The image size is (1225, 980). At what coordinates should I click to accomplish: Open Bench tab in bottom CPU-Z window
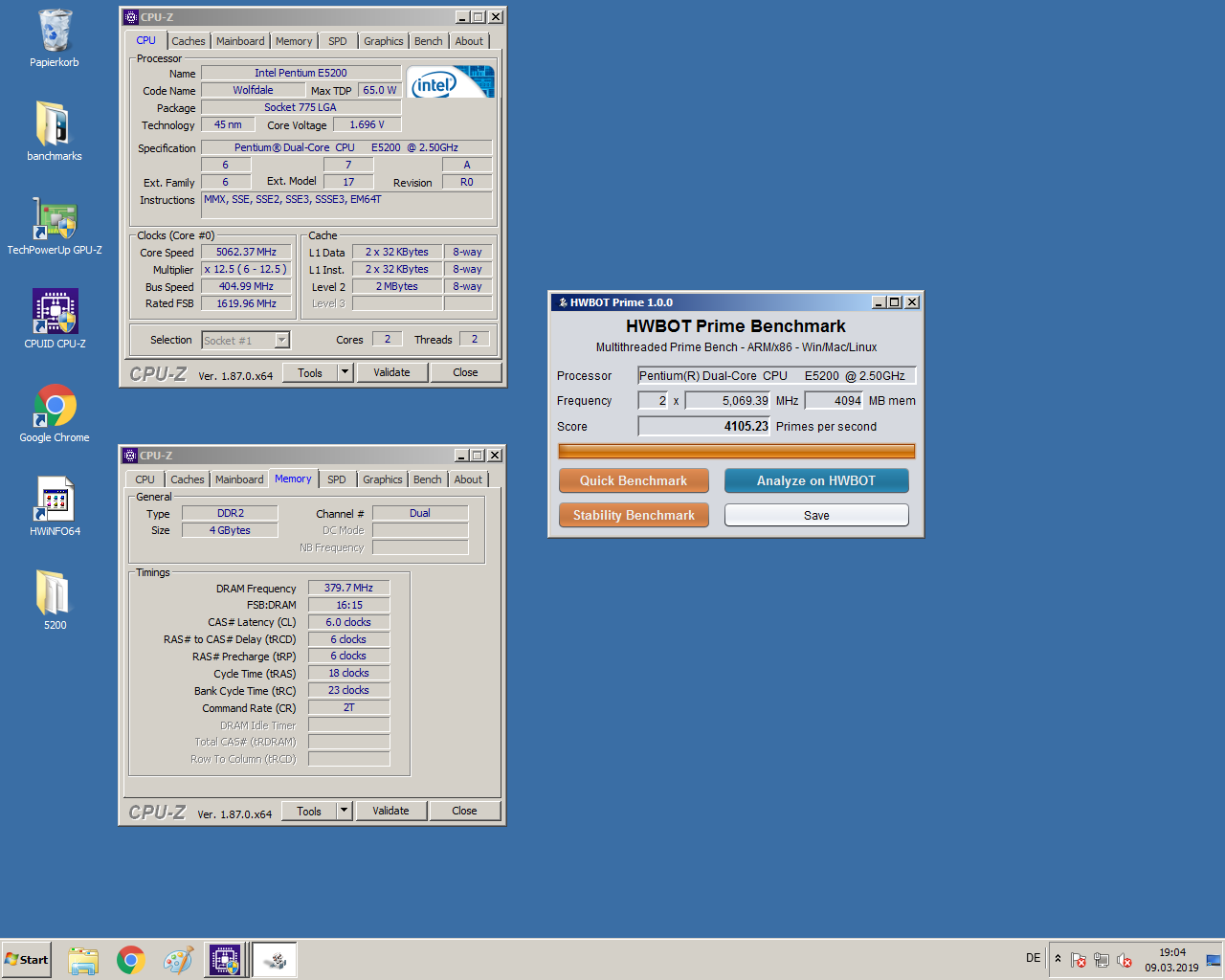pos(428,479)
